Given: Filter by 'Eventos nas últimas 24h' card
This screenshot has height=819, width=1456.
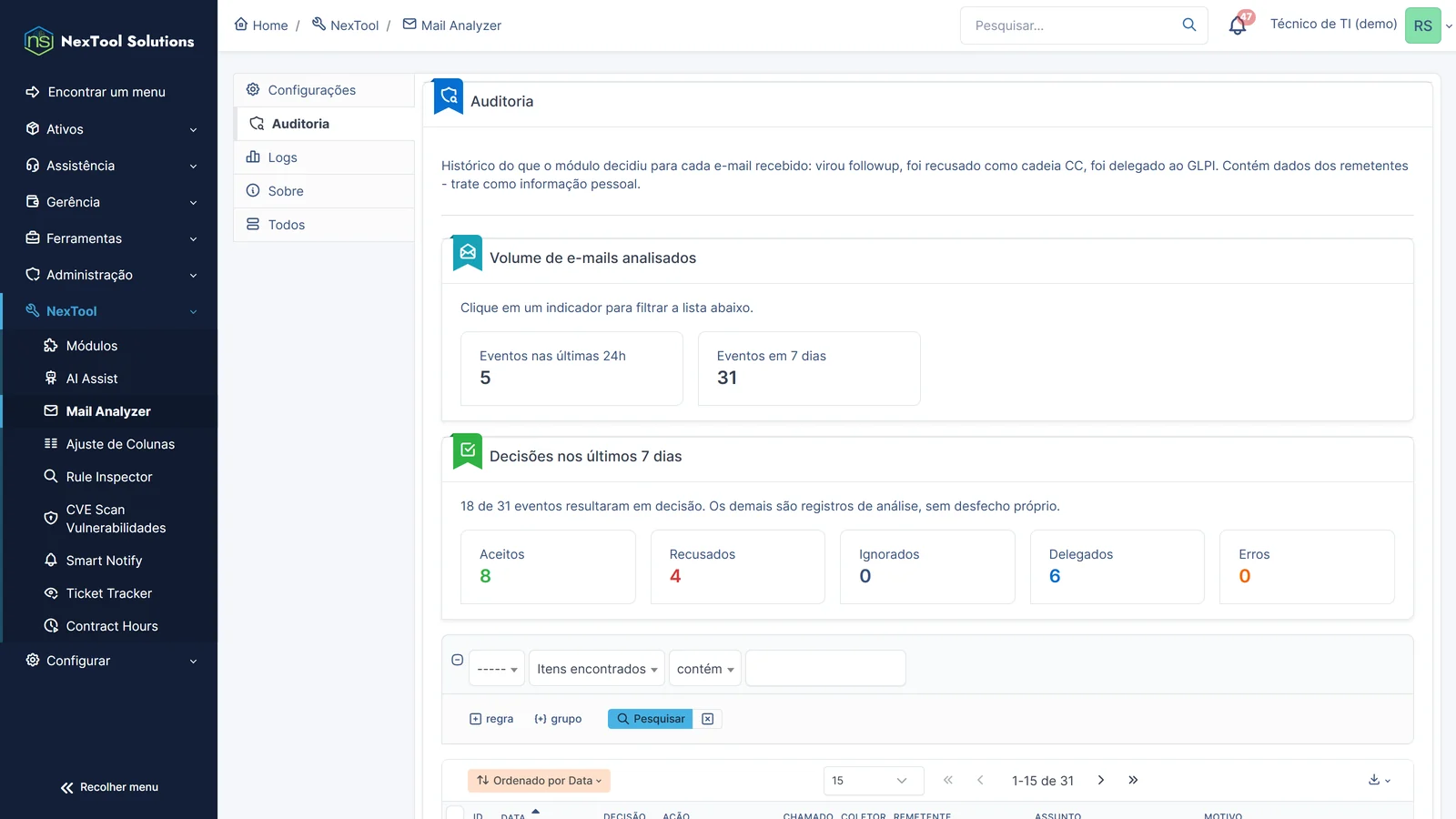Looking at the screenshot, I should point(571,369).
